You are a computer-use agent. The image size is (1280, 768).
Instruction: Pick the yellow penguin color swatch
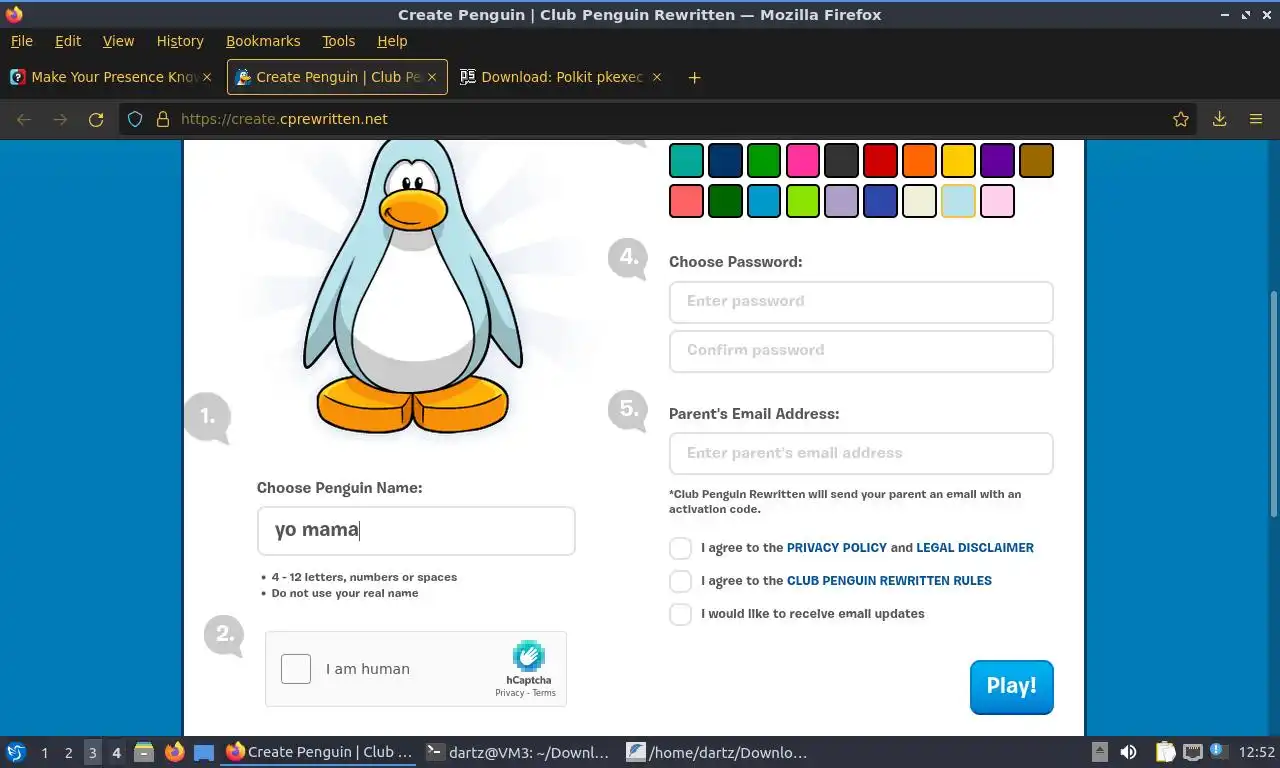coord(958,160)
